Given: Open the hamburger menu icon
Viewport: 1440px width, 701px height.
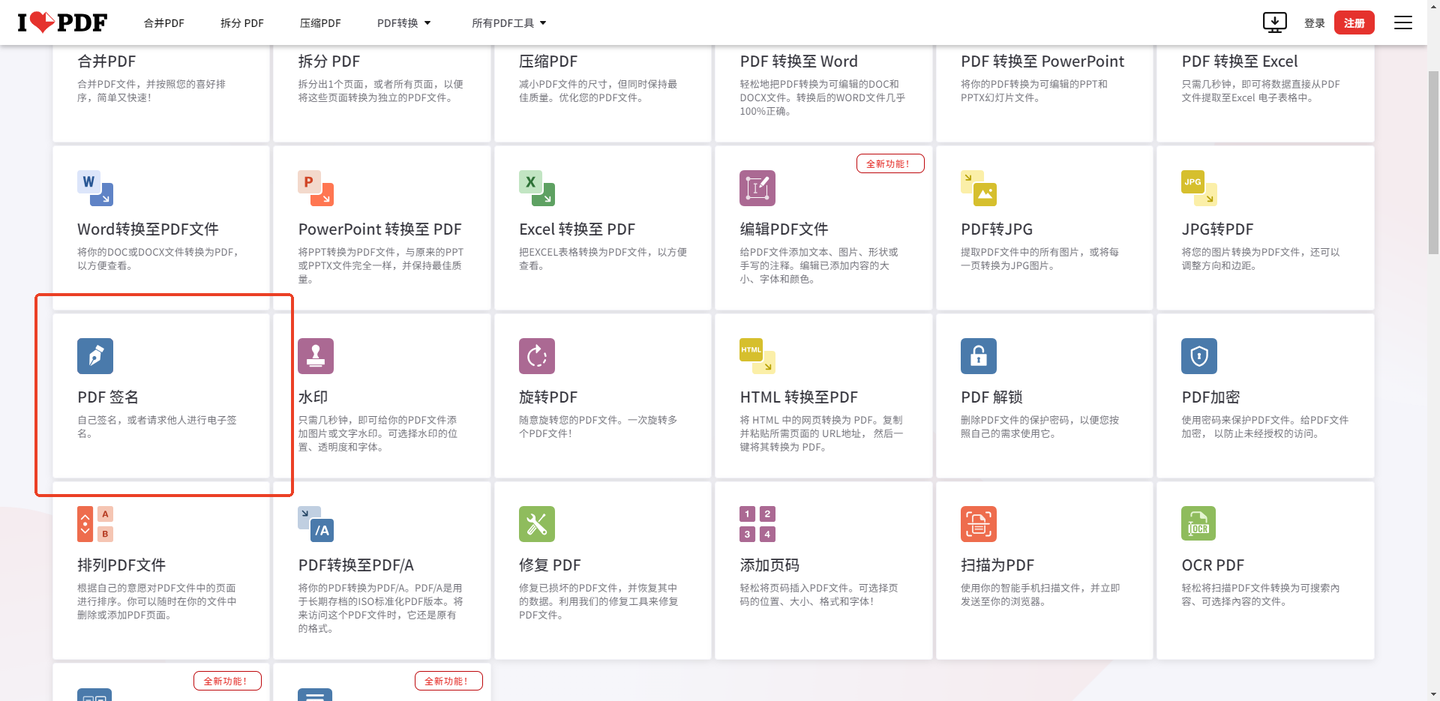Looking at the screenshot, I should click(1403, 22).
